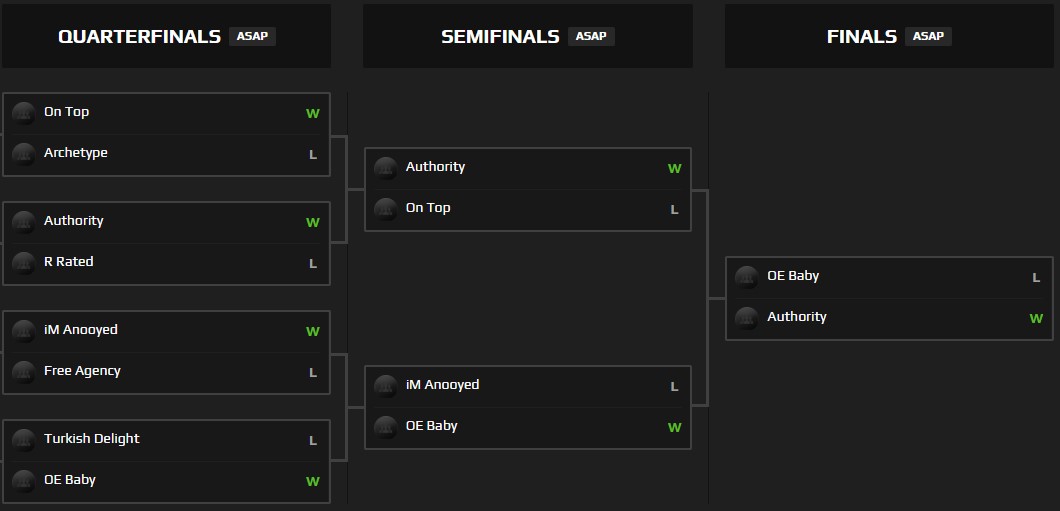Image resolution: width=1060 pixels, height=511 pixels.
Task: Select the Semifinals round header
Action: (x=500, y=37)
